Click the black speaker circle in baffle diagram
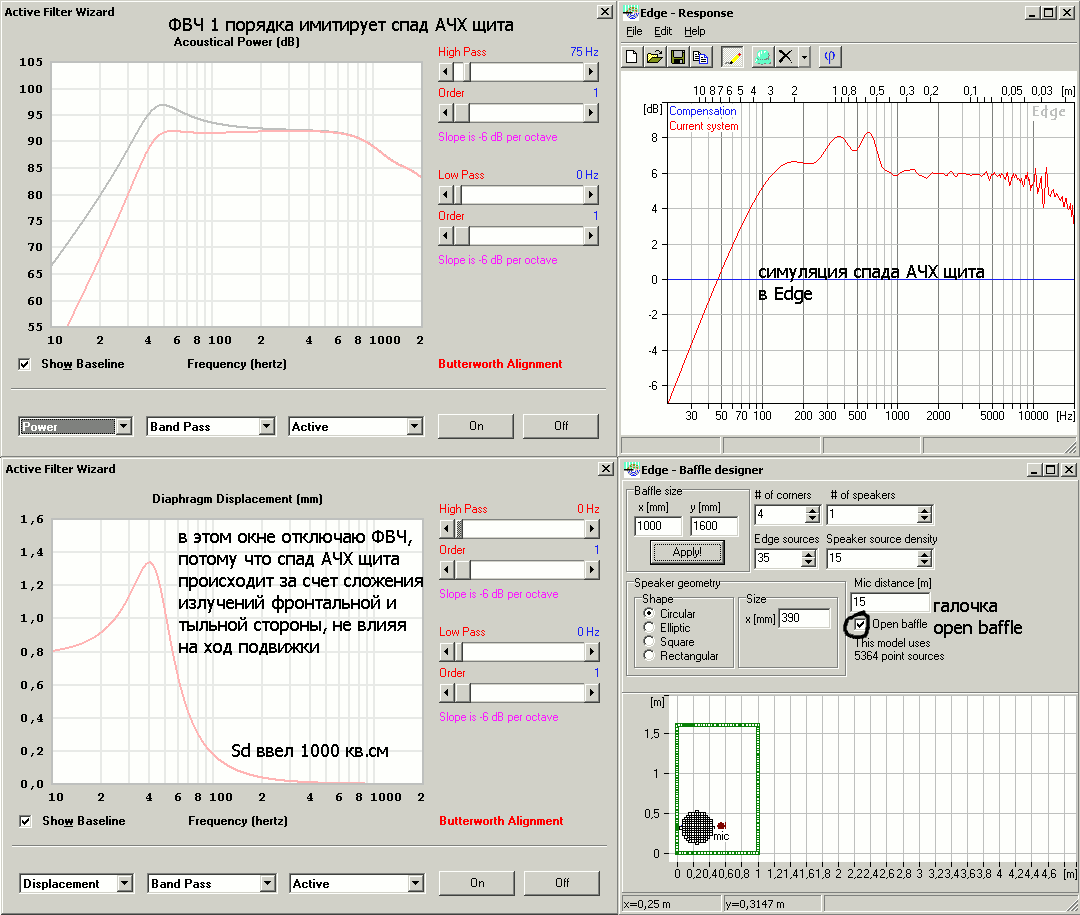This screenshot has height=915, width=1080. pos(697,827)
